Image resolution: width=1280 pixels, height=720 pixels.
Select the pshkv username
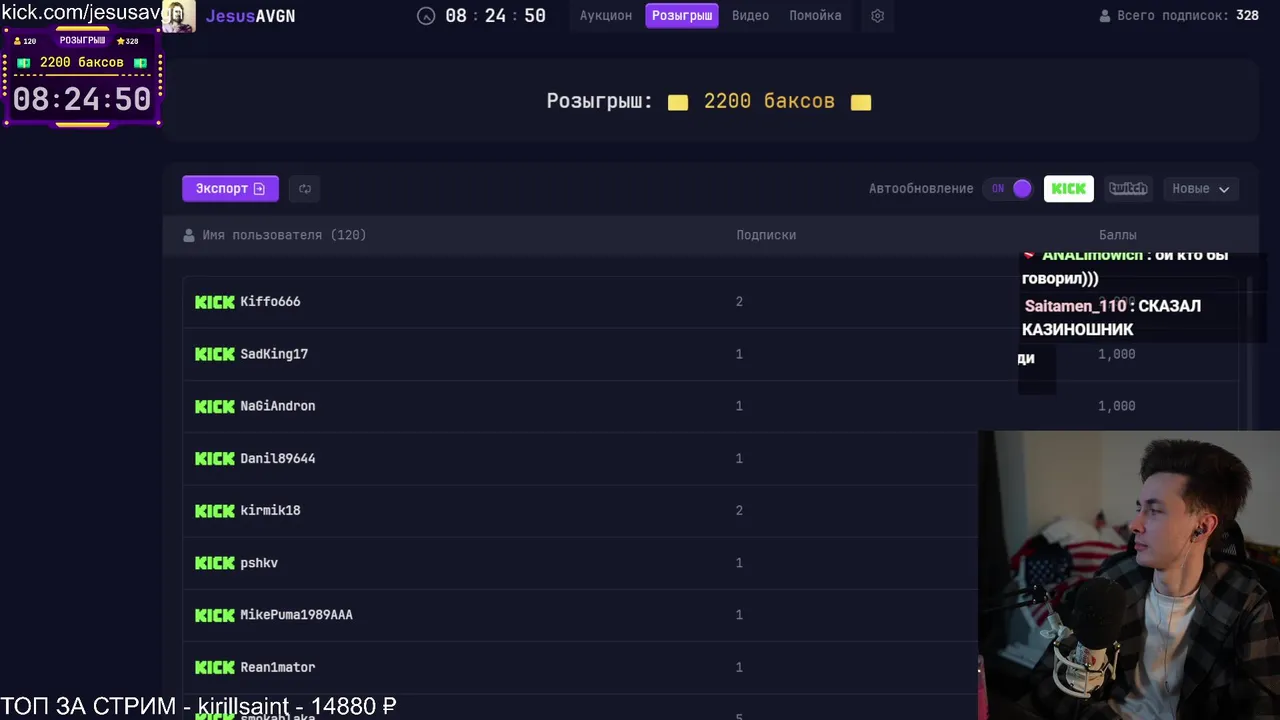[x=259, y=563]
